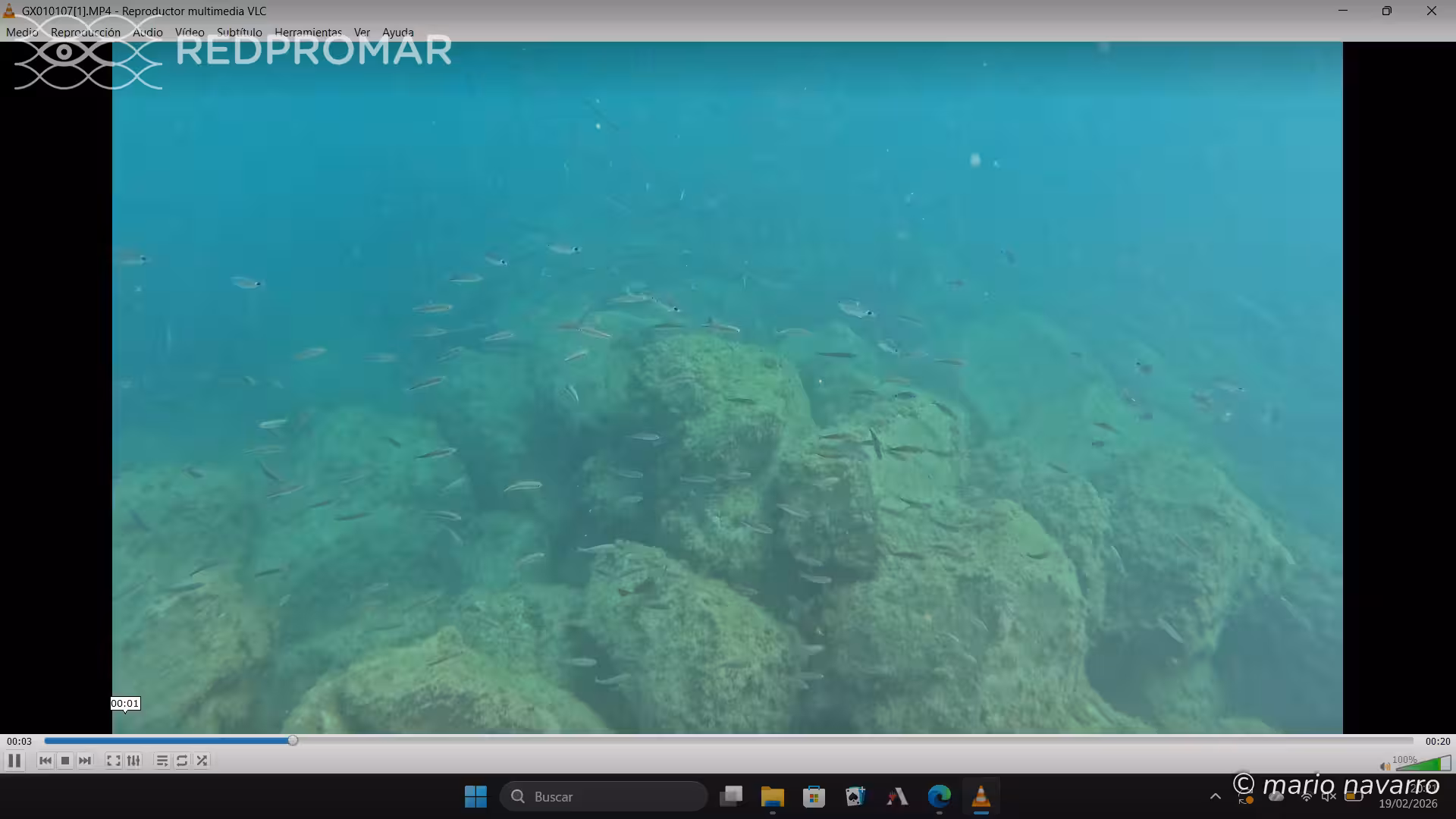Open Microsoft Edge from the taskbar
The image size is (1456, 819).
pyautogui.click(x=939, y=796)
